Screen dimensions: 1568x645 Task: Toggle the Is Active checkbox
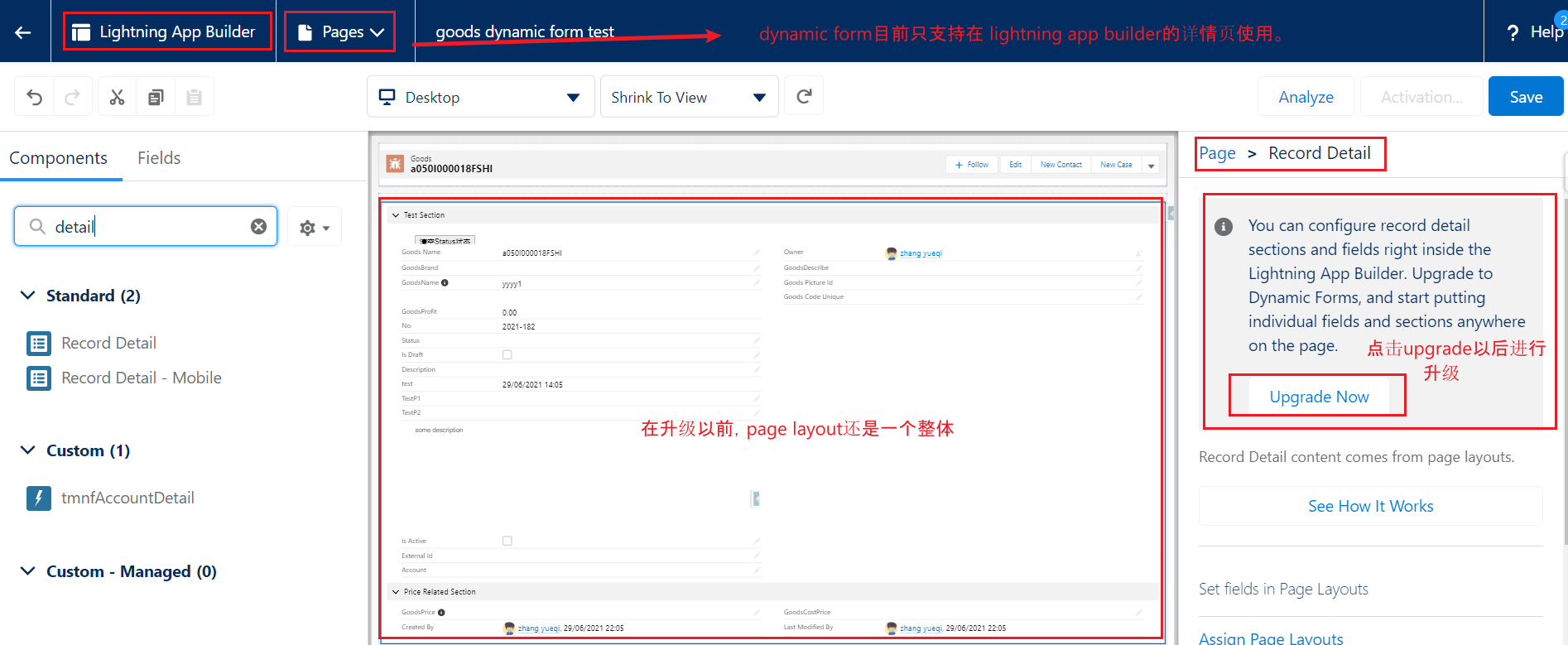507,541
